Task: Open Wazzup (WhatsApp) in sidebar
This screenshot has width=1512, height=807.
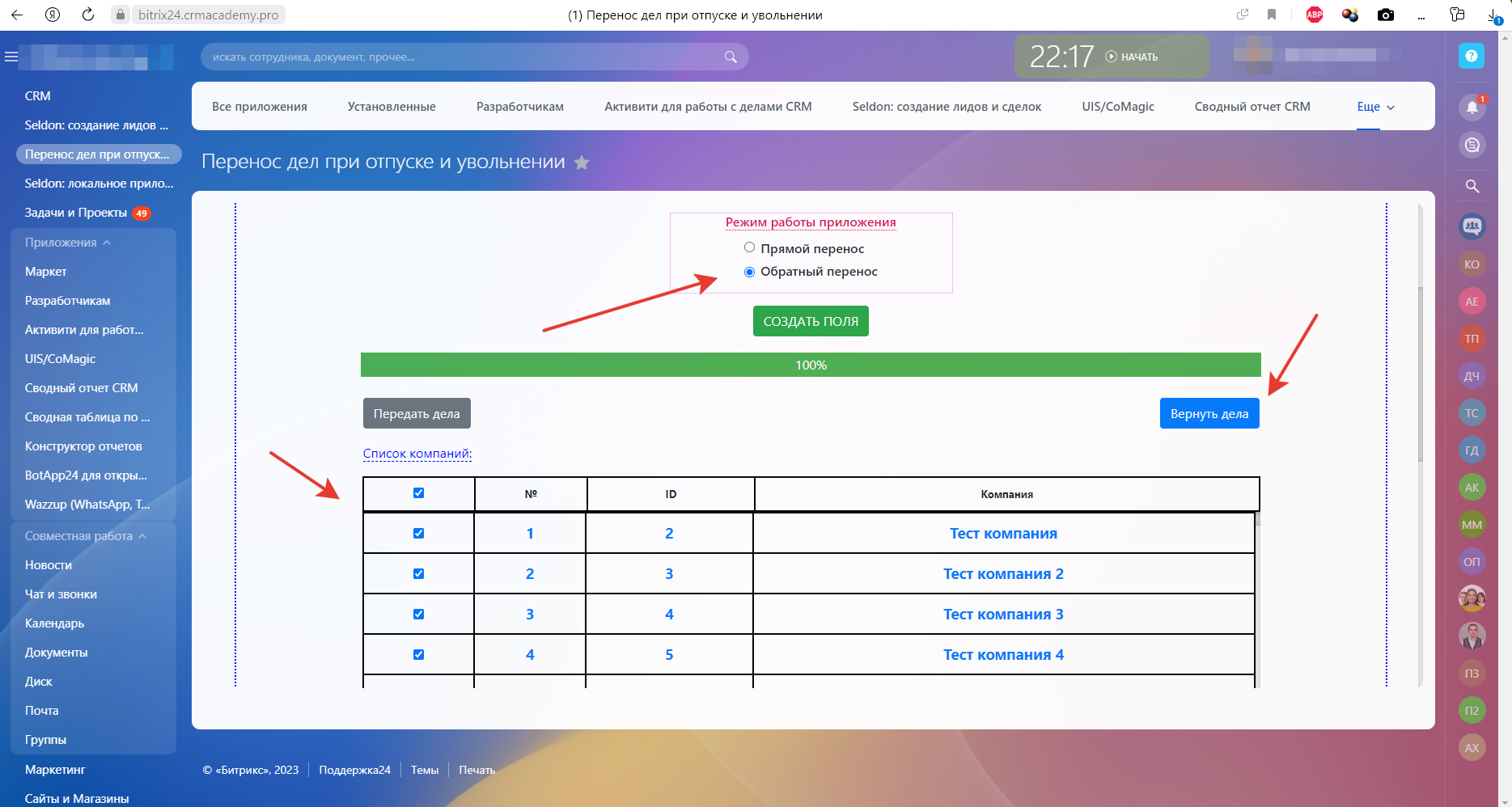Action: click(87, 505)
